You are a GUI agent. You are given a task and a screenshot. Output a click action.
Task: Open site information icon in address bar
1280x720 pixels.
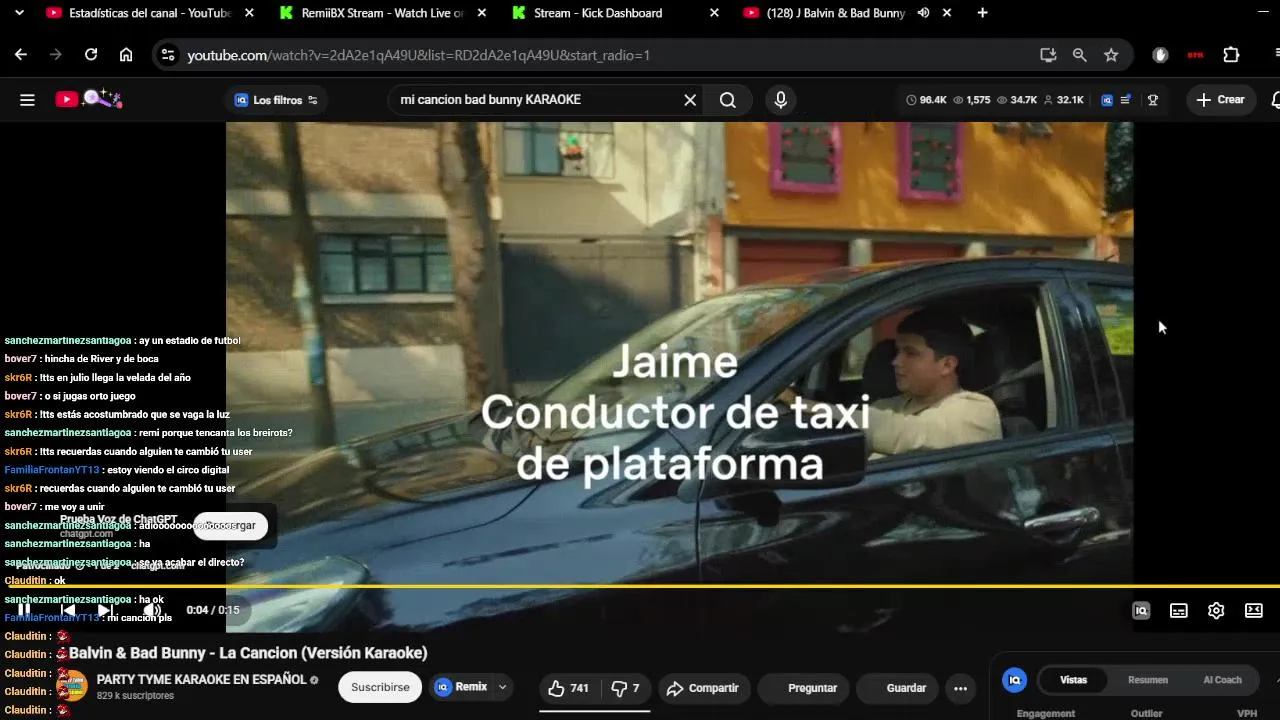pyautogui.click(x=168, y=55)
